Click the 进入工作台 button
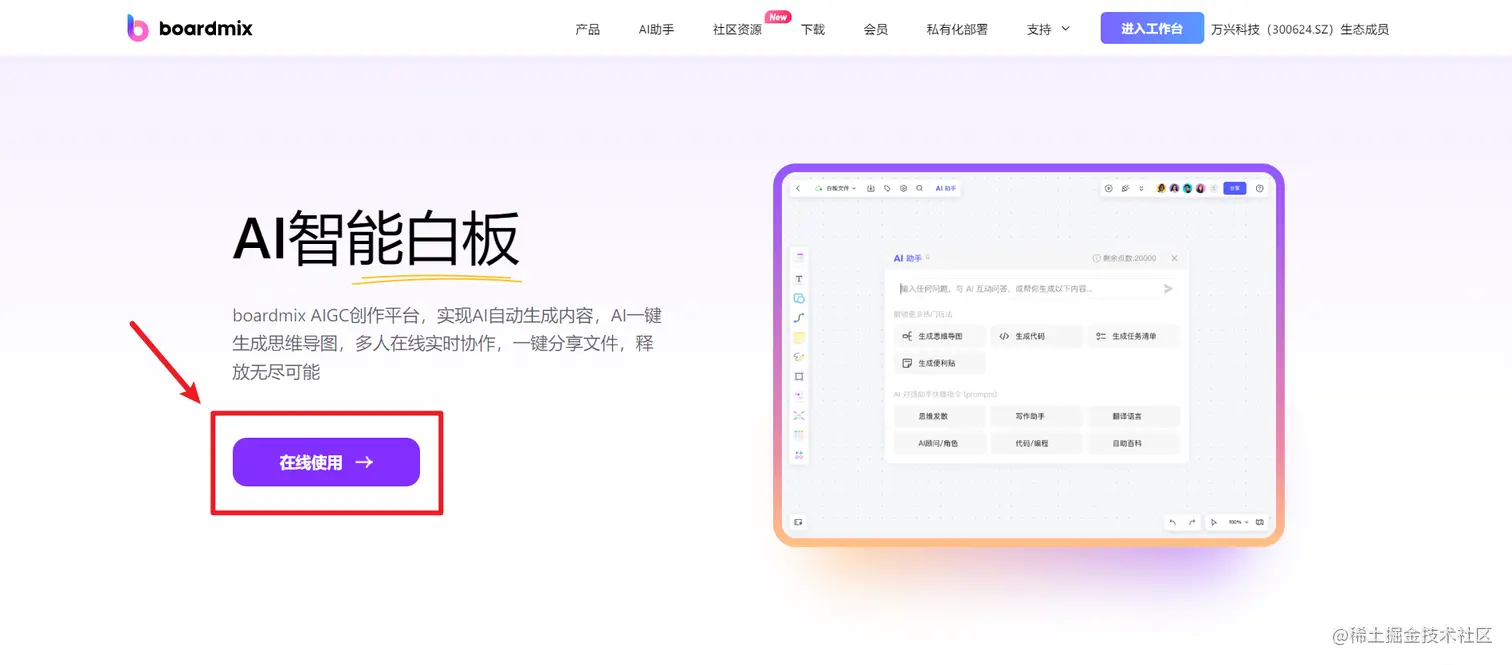 coord(1152,28)
